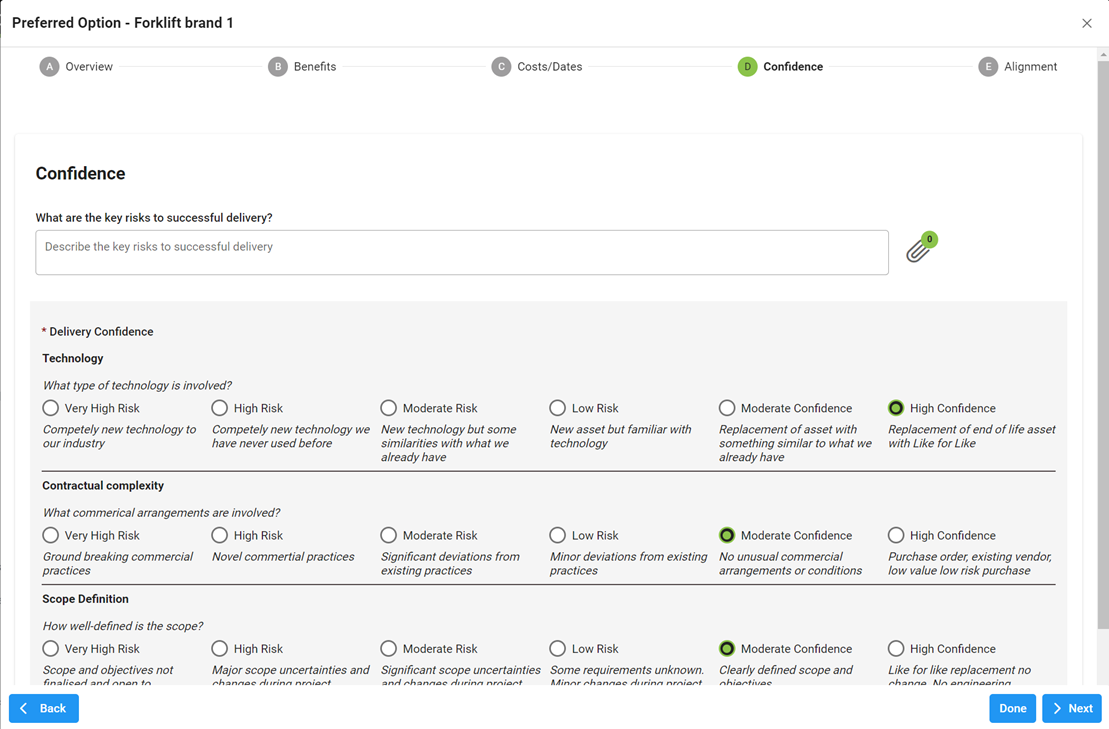Select High Confidence for Contractual complexity
This screenshot has width=1109, height=729.
pos(895,535)
